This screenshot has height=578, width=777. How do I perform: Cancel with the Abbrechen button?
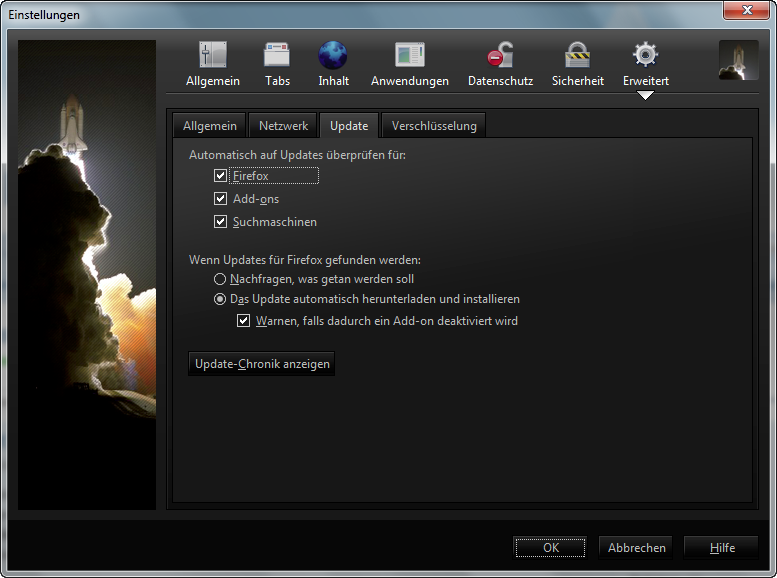636,548
